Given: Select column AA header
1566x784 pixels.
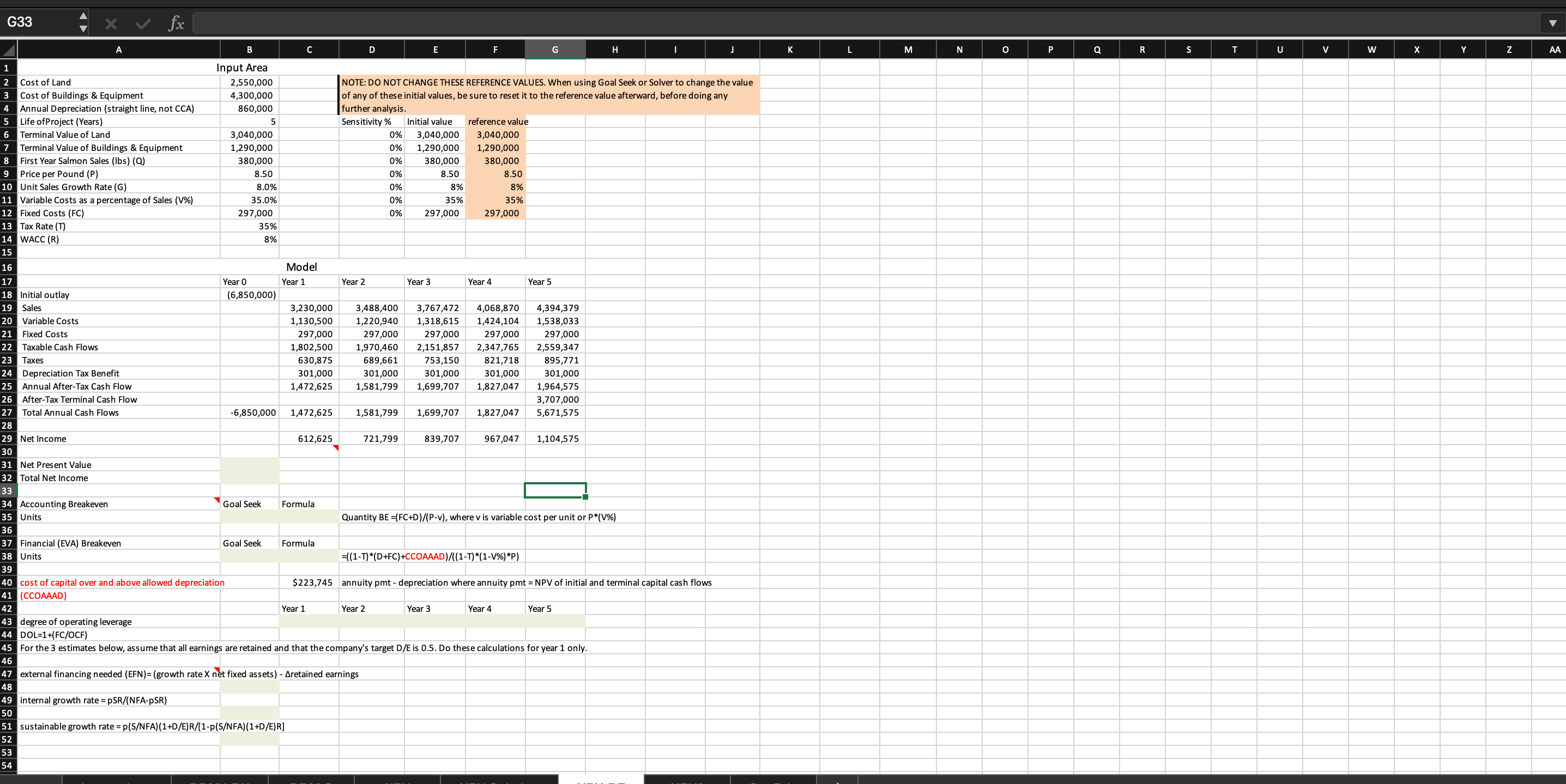Looking at the screenshot, I should pos(1554,50).
